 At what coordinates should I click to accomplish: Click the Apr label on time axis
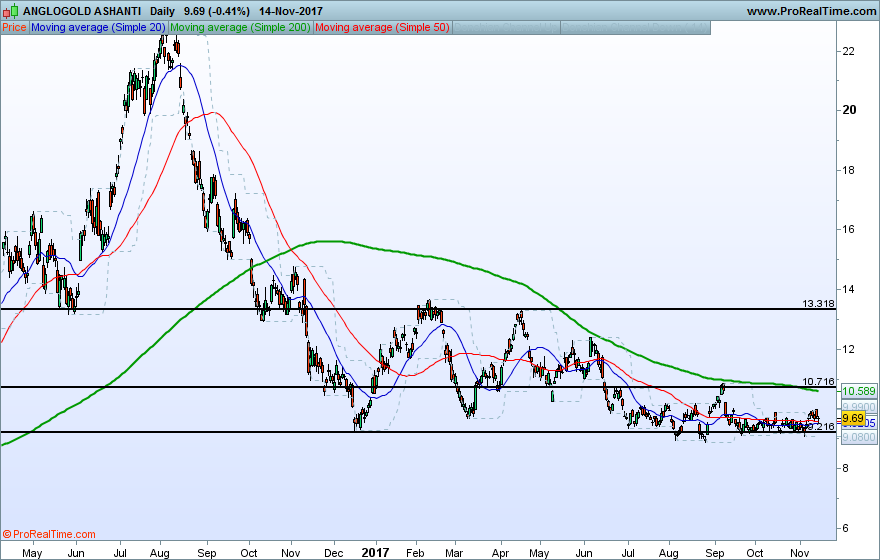coord(500,553)
